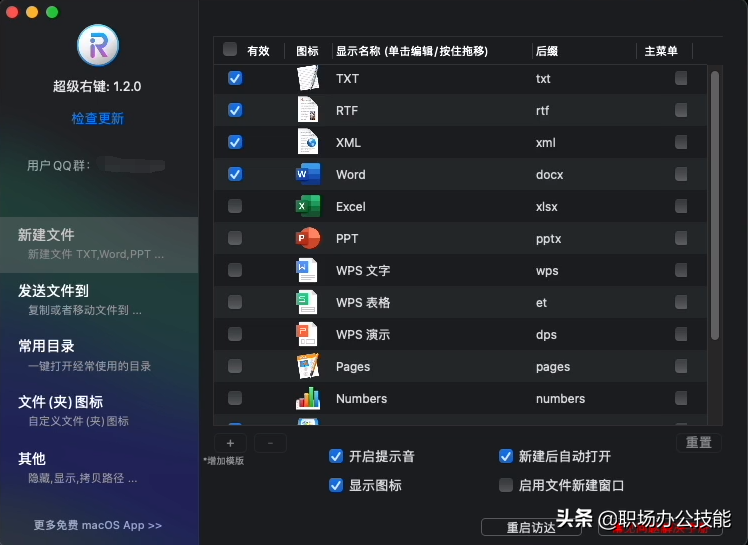Enable the WPS 演示 有效 checkbox

pyautogui.click(x=235, y=334)
